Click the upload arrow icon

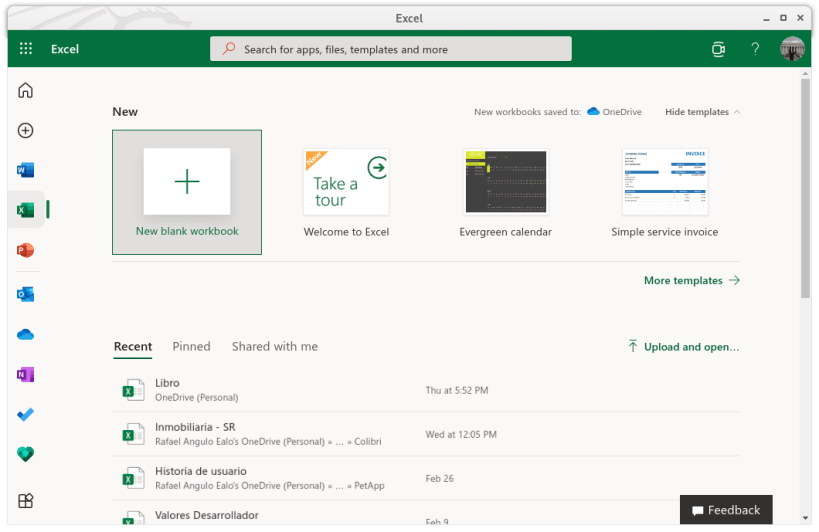[633, 346]
